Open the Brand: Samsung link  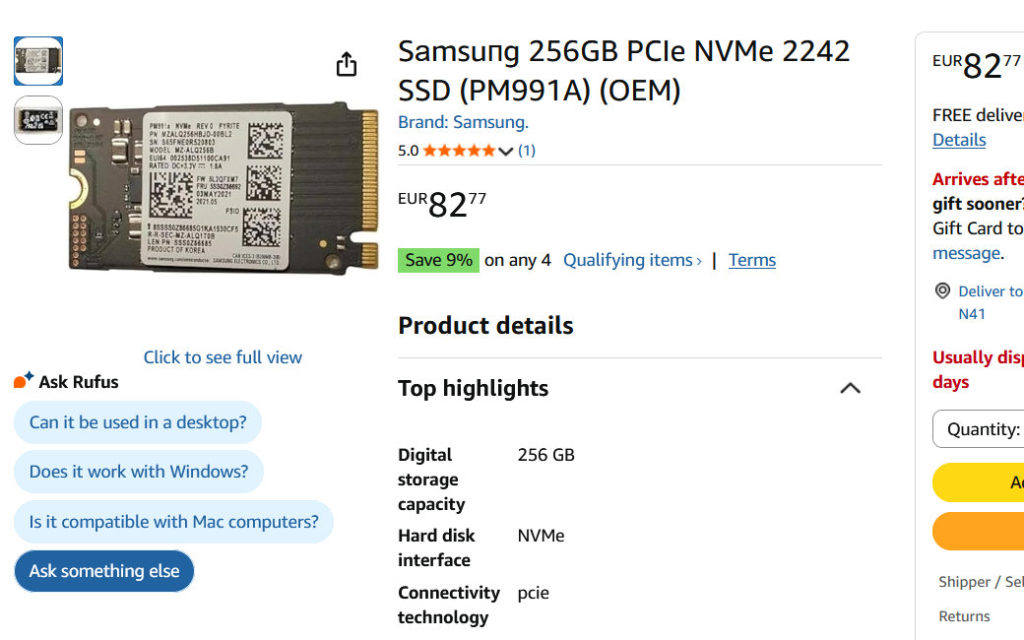[463, 122]
